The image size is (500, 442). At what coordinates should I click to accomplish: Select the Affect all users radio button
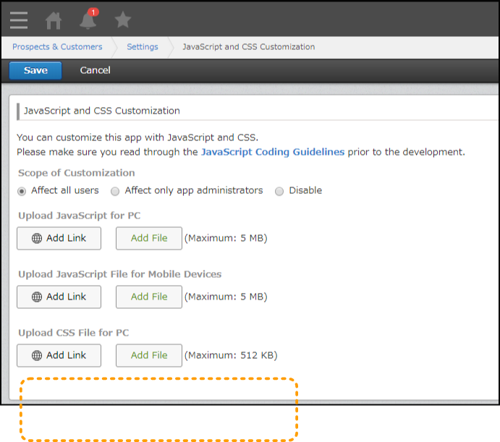22,191
